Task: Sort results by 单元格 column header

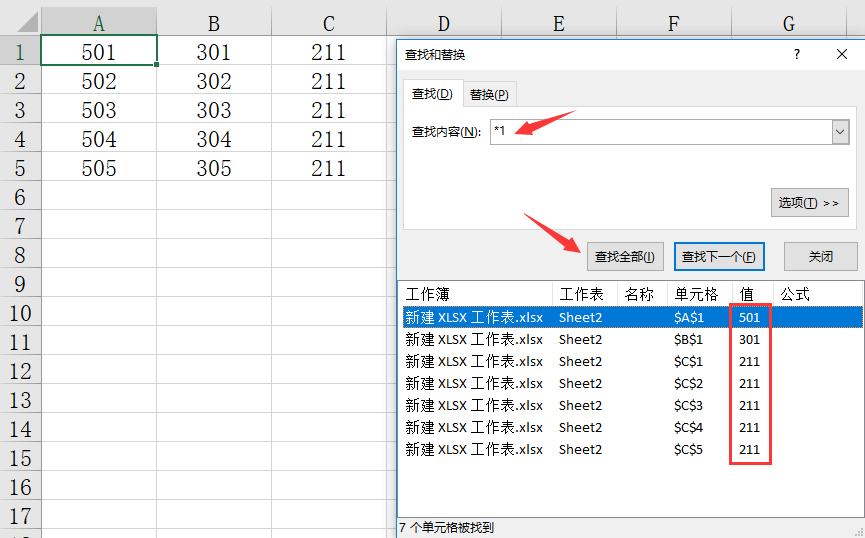Action: coord(696,295)
